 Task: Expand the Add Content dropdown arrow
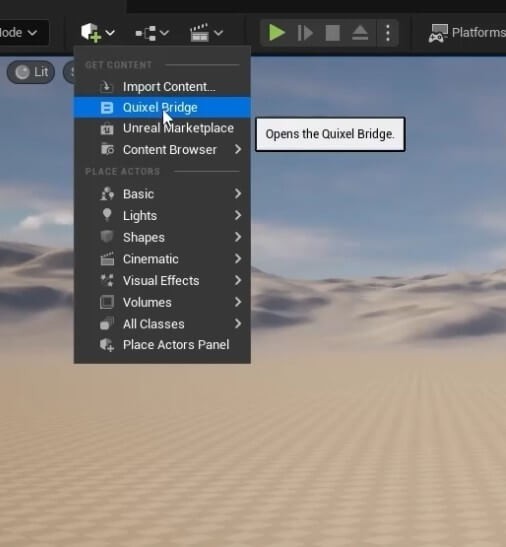click(x=110, y=33)
